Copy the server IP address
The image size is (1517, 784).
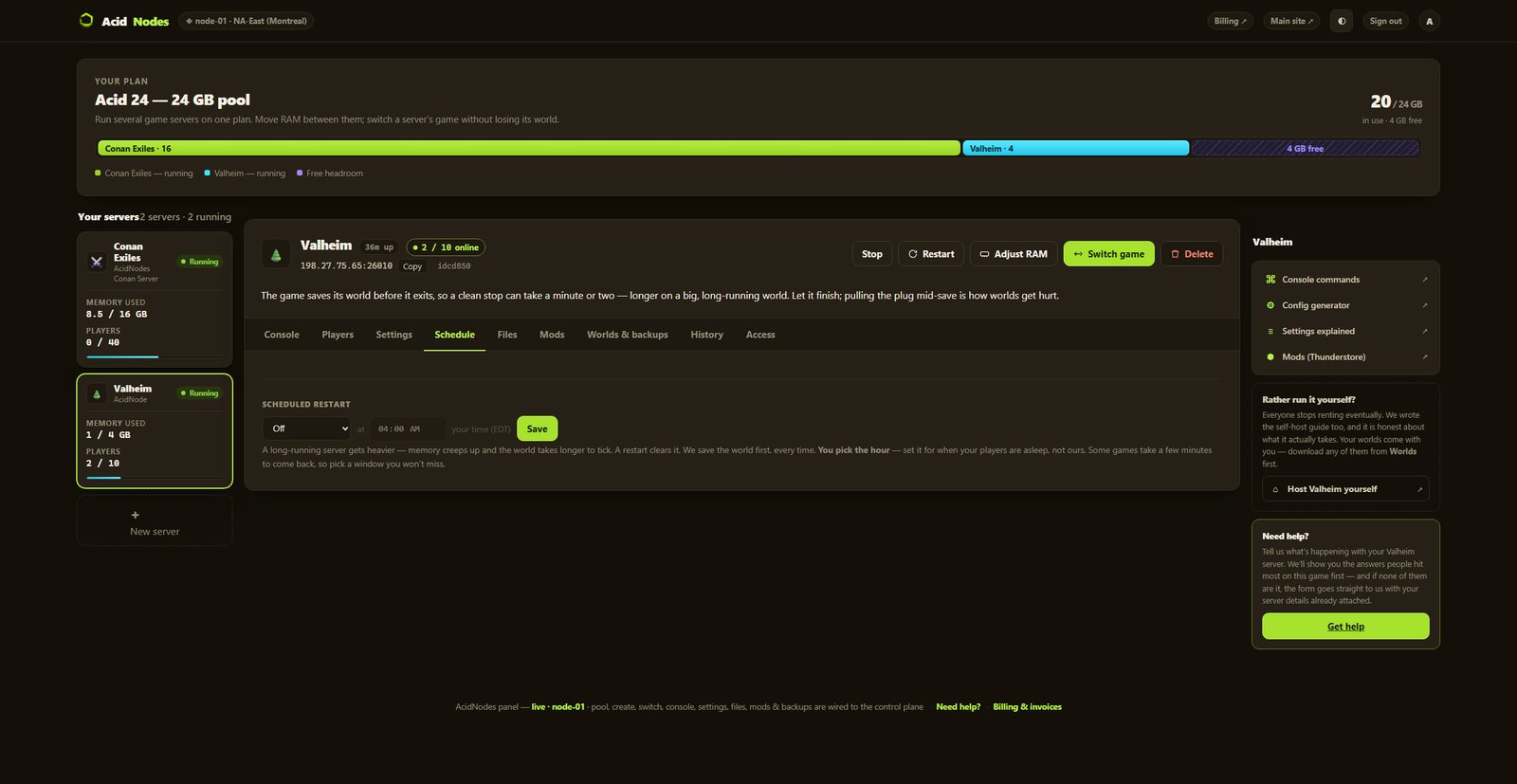(412, 266)
